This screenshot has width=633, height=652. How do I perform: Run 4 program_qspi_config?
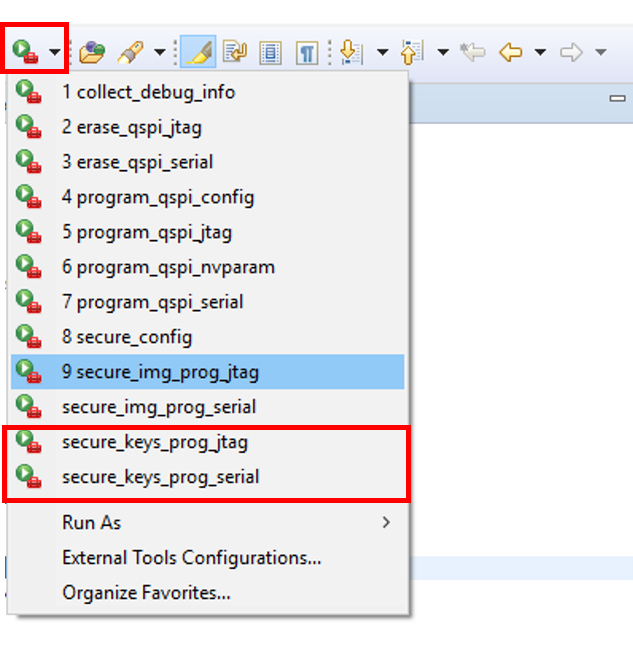tap(208, 197)
